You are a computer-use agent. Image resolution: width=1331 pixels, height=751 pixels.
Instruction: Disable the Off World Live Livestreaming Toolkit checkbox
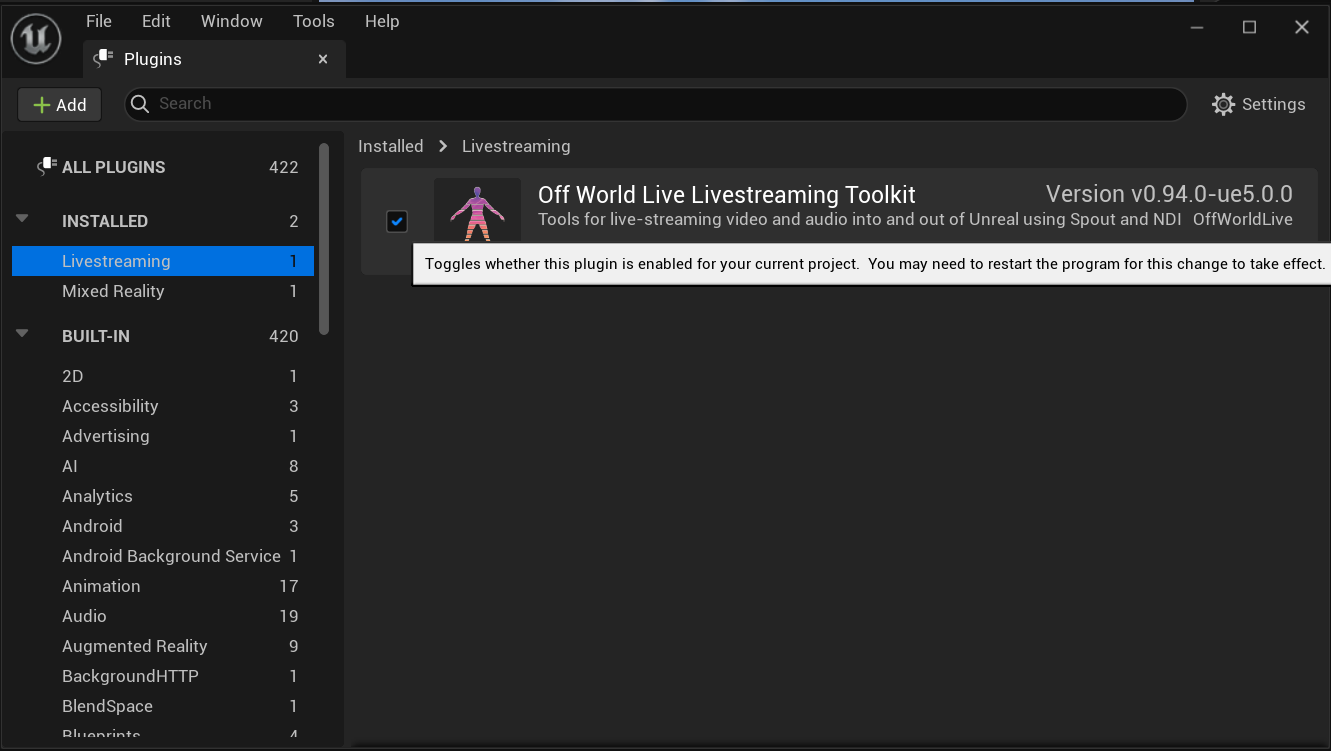[397, 221]
